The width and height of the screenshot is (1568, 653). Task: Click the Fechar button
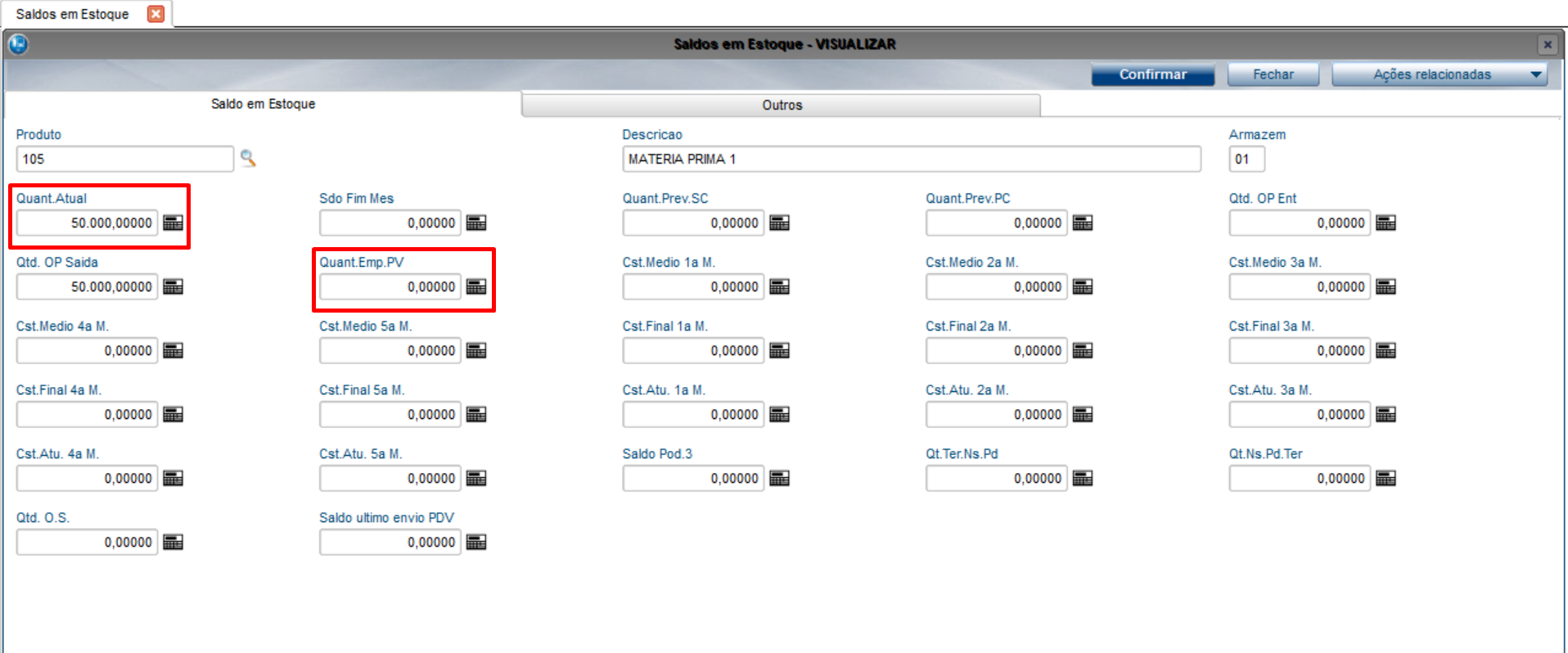click(x=1273, y=74)
